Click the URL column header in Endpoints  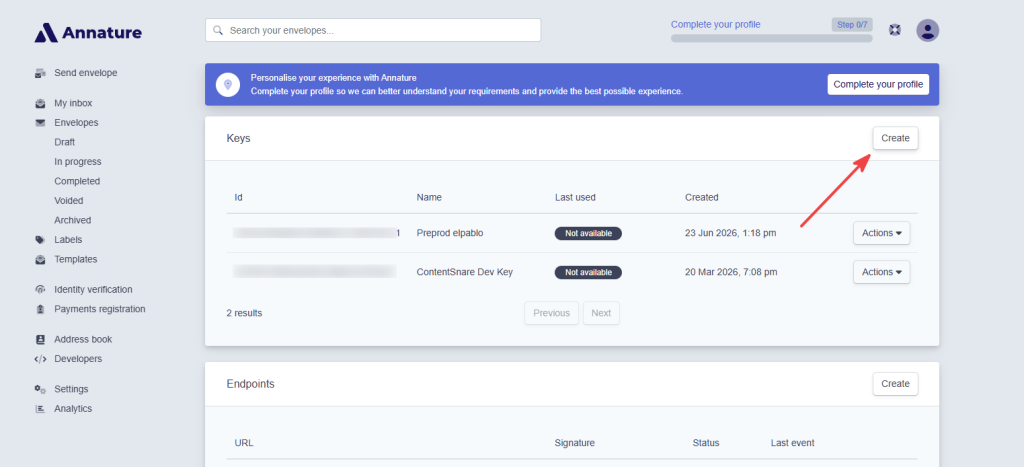tap(244, 443)
